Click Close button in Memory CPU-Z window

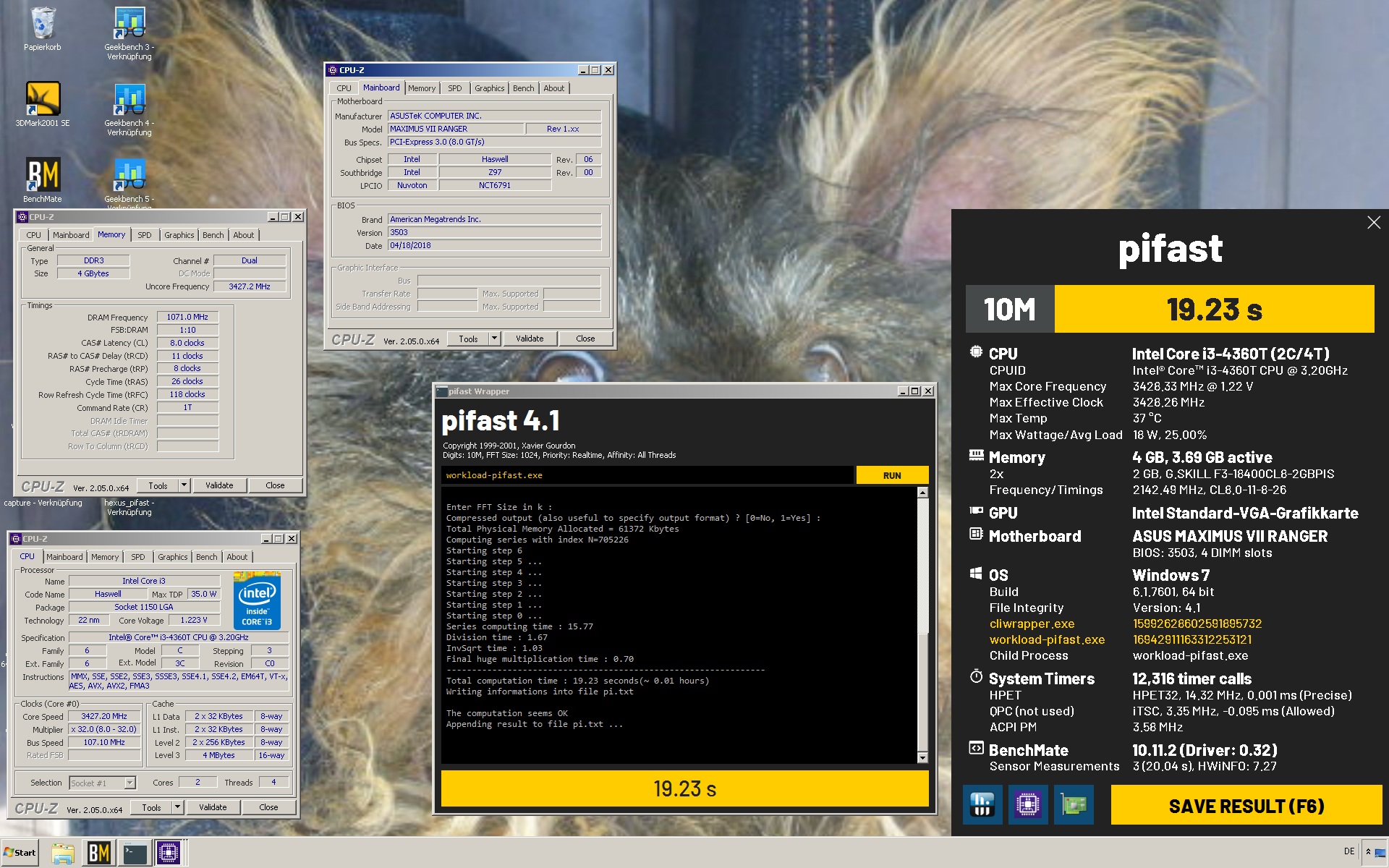275,485
